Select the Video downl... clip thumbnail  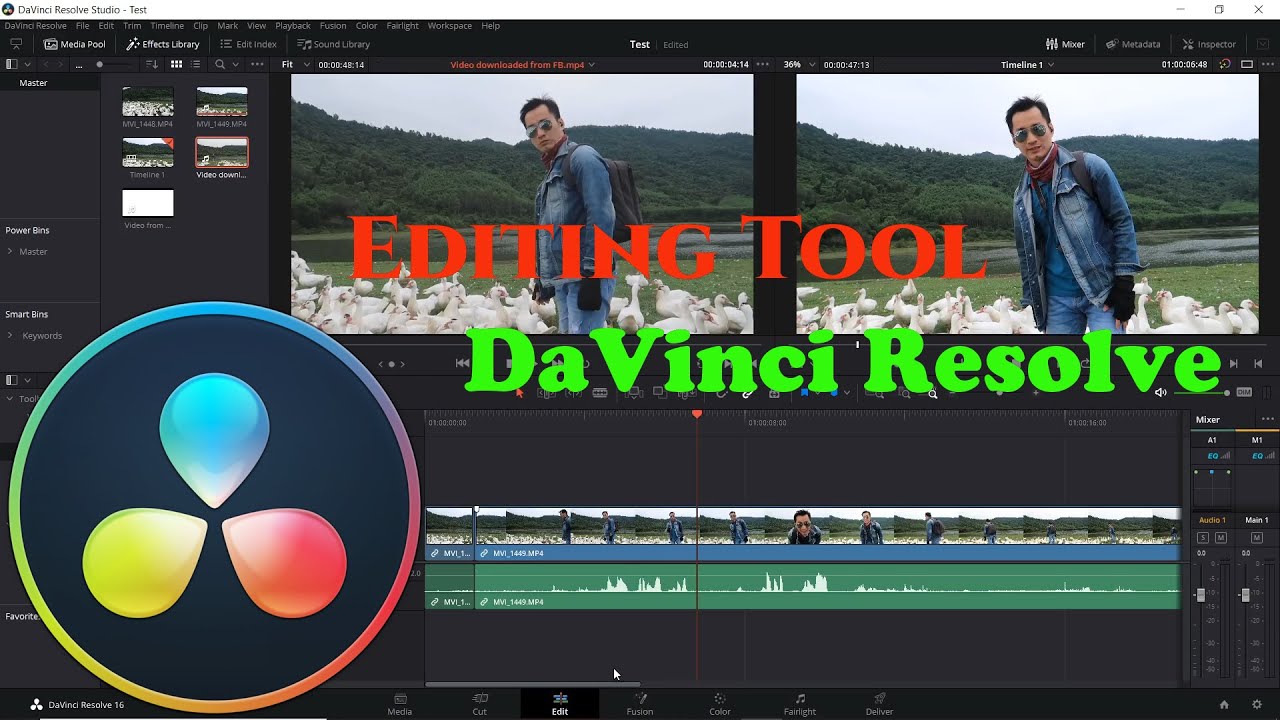pyautogui.click(x=222, y=152)
